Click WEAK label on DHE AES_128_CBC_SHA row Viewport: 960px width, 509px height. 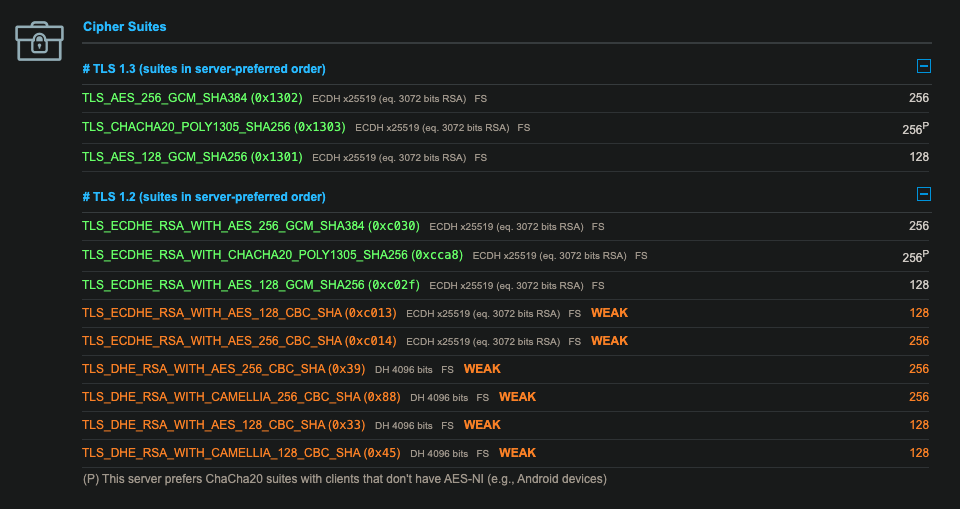coord(482,425)
